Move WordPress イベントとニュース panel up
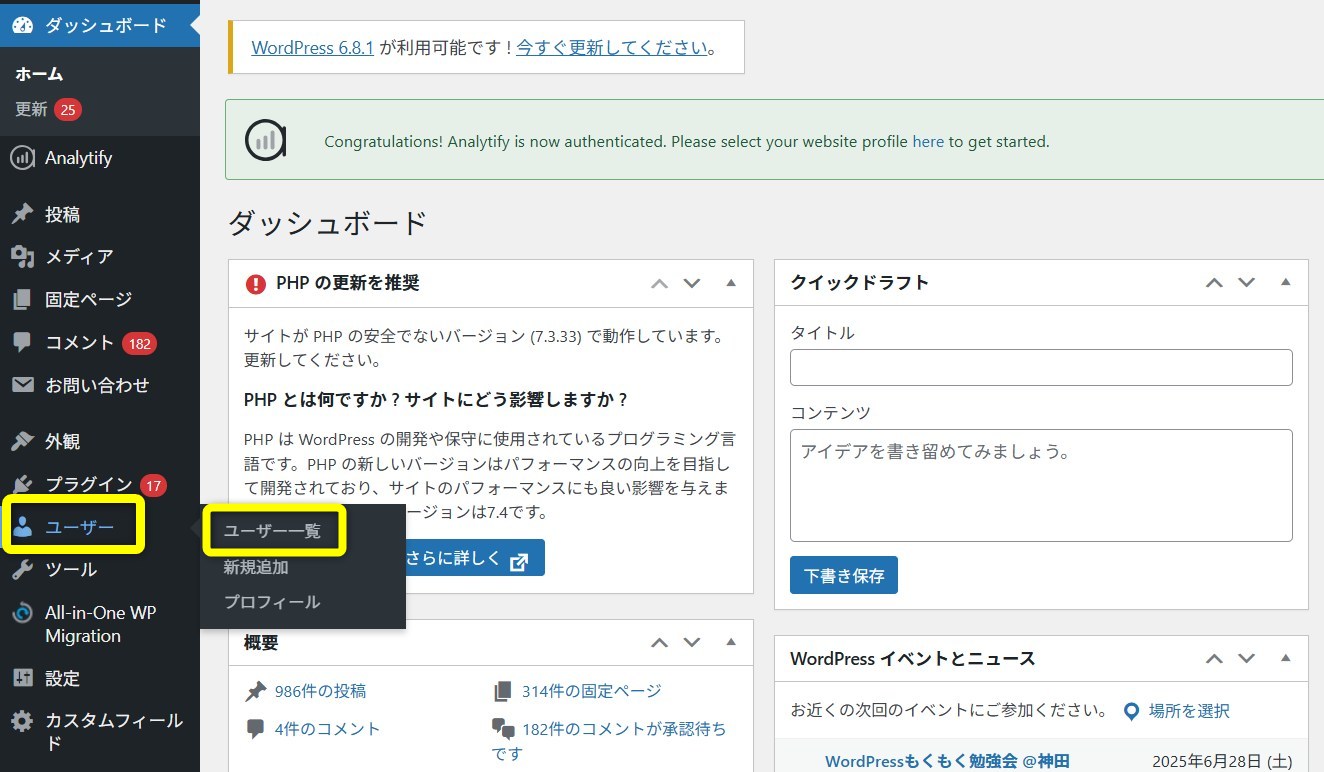 click(1214, 658)
